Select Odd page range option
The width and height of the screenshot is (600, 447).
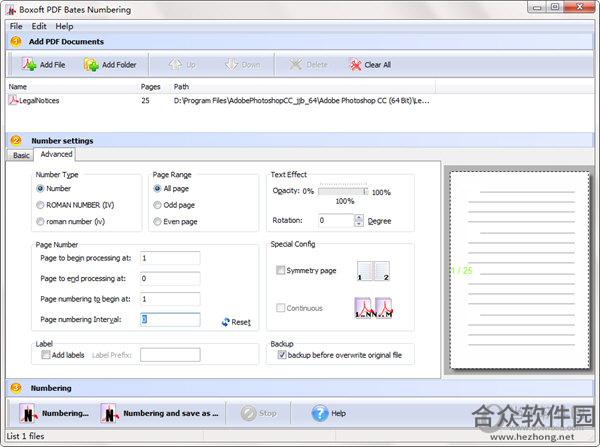[157, 205]
